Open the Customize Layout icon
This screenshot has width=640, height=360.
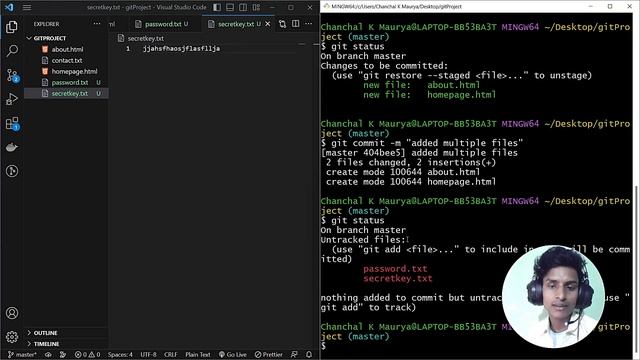pyautogui.click(x=256, y=7)
